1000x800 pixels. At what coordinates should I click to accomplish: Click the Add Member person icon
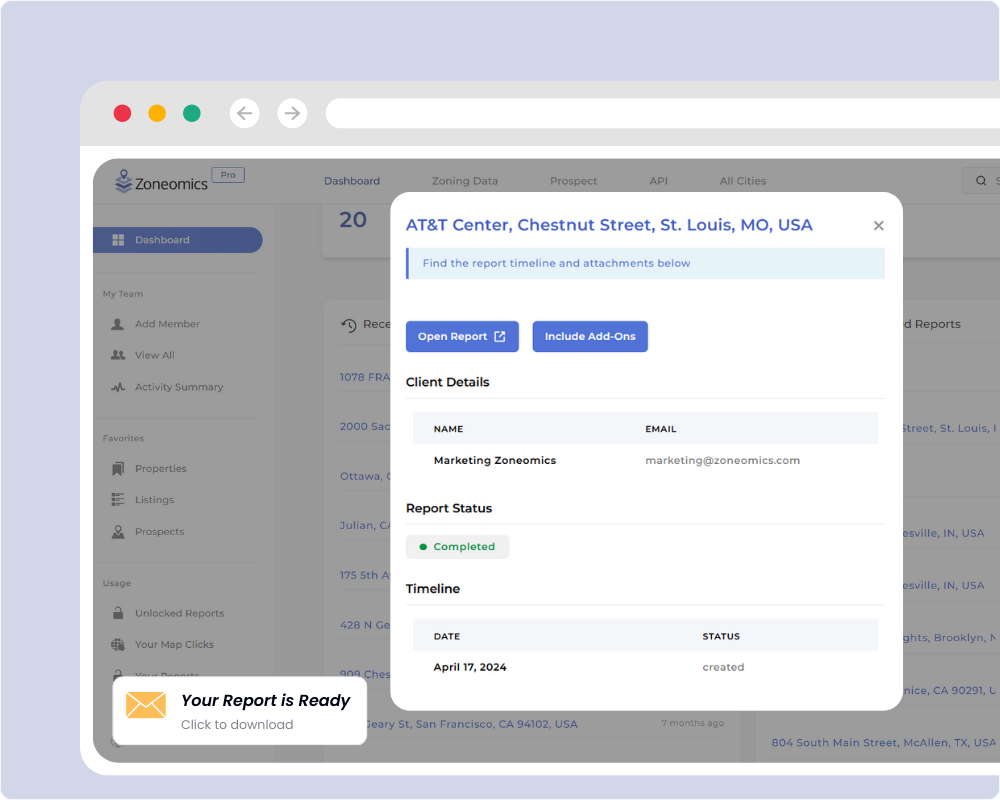(x=118, y=324)
